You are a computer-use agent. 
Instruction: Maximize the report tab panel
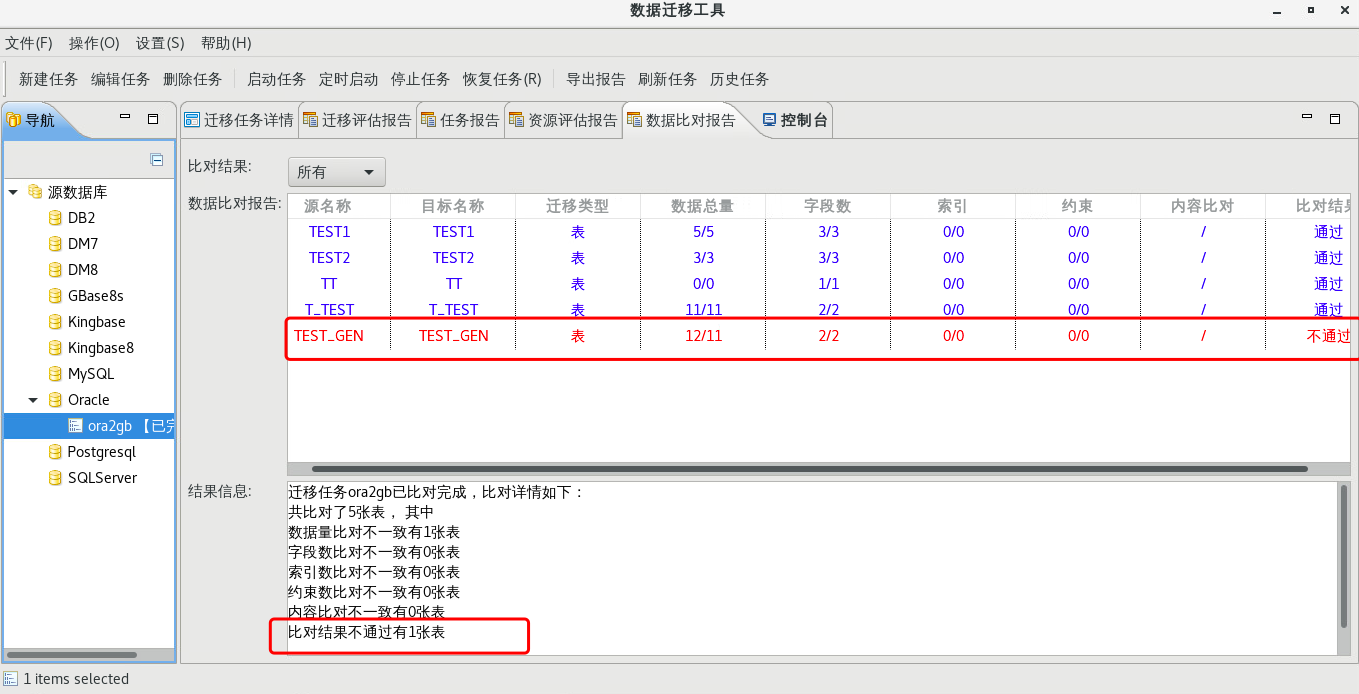pos(1335,118)
